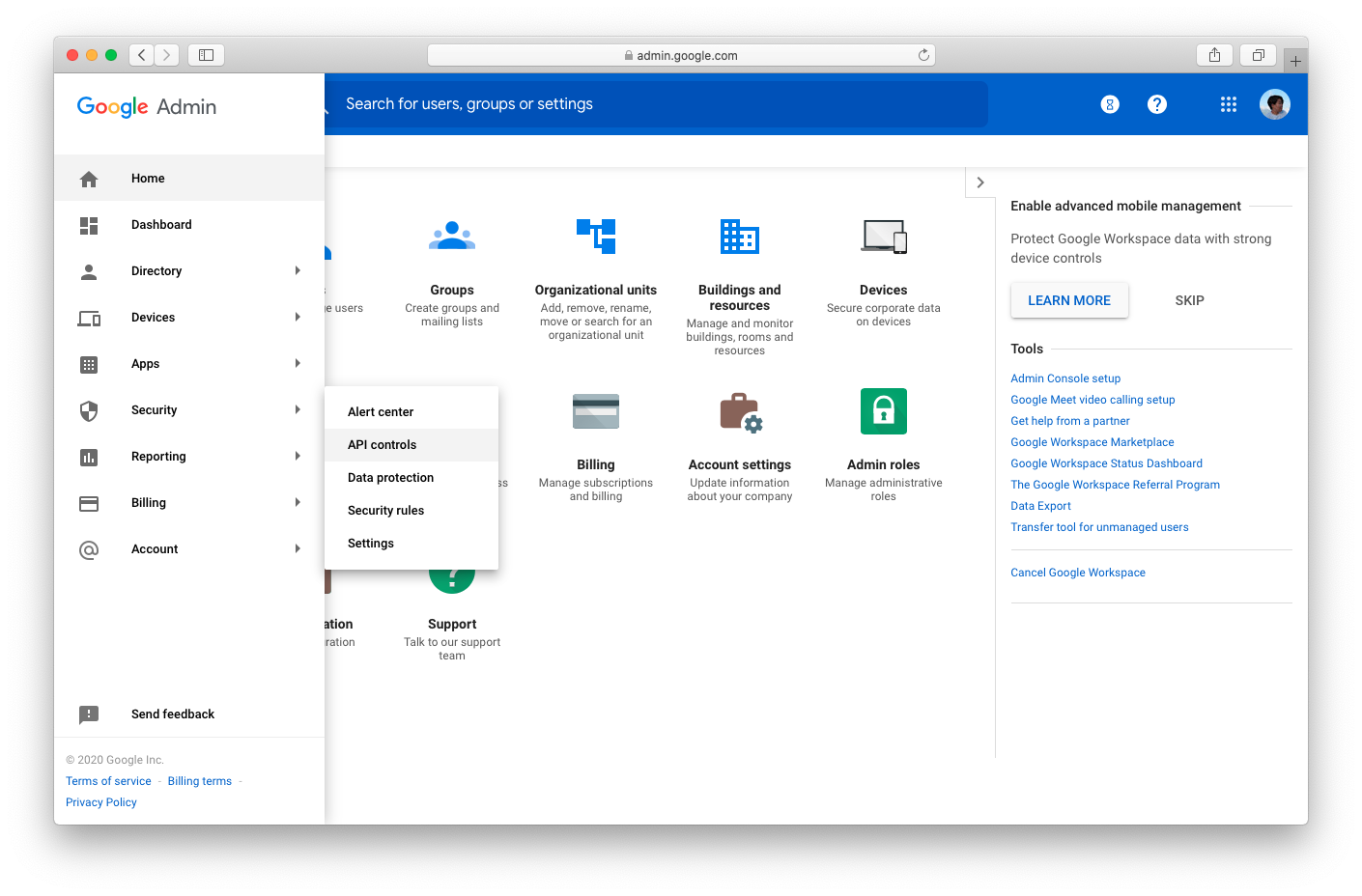Image resolution: width=1362 pixels, height=896 pixels.
Task: Click the Account at-sign icon
Action: [x=89, y=549]
